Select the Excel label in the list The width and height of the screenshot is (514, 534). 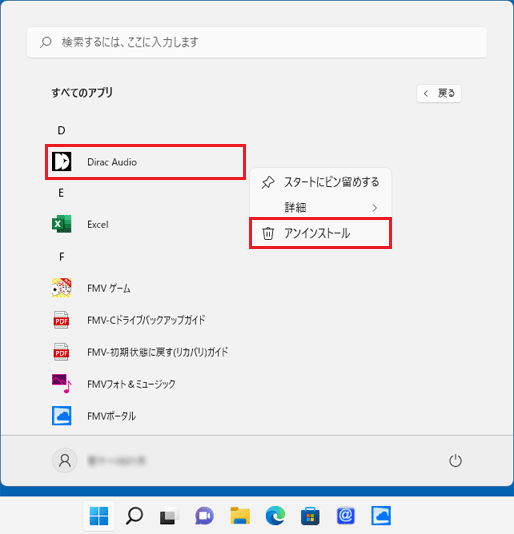click(98, 224)
